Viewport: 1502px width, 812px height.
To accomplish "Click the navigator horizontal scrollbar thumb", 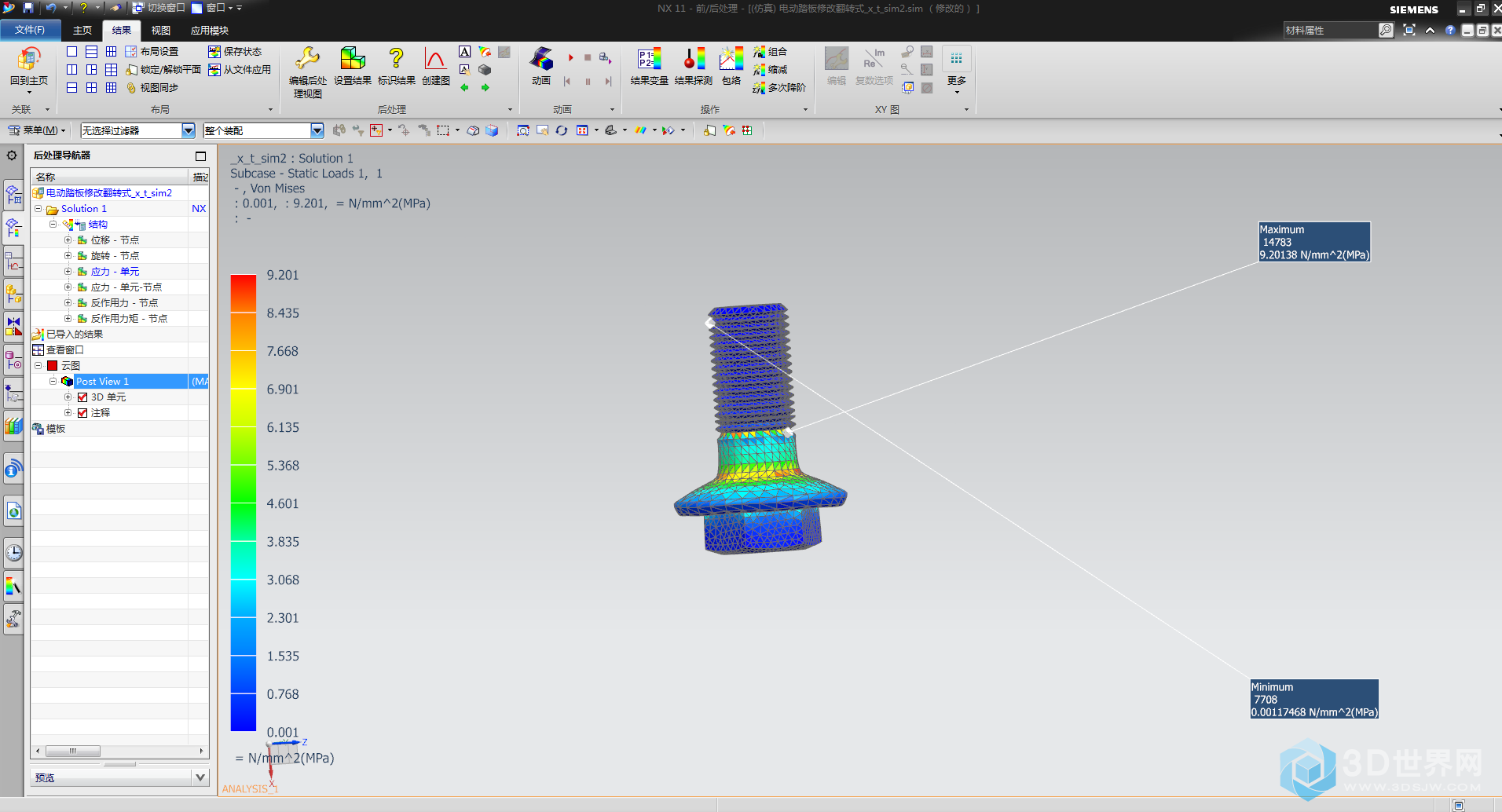I will pyautogui.click(x=72, y=751).
